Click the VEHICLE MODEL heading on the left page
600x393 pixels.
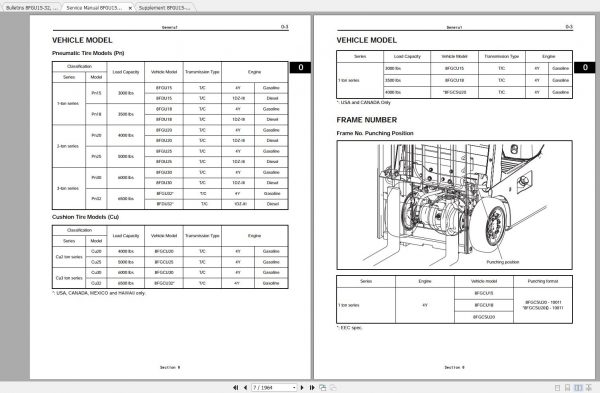pyautogui.click(x=82, y=40)
